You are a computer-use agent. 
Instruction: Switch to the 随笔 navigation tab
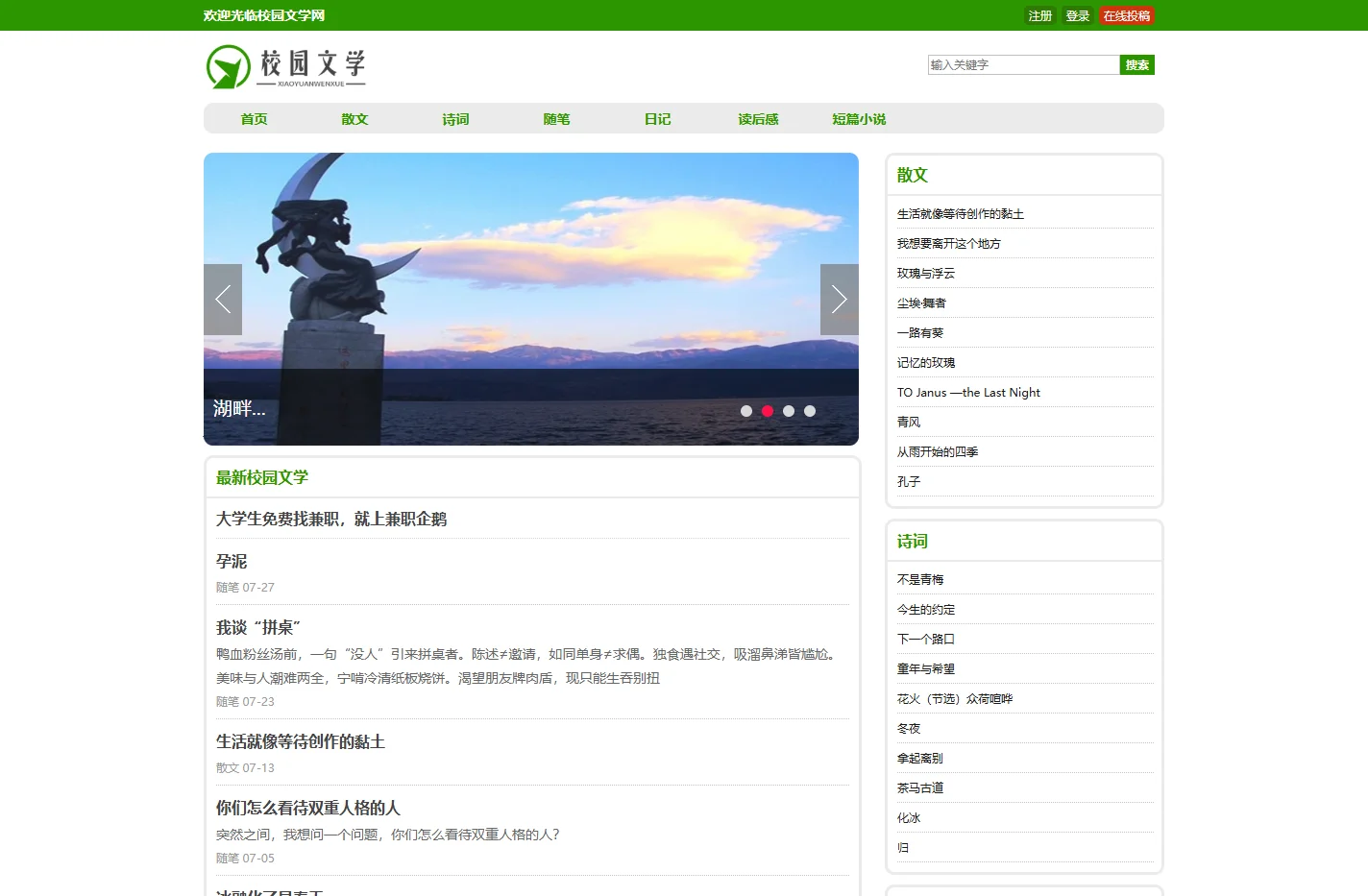pos(557,119)
